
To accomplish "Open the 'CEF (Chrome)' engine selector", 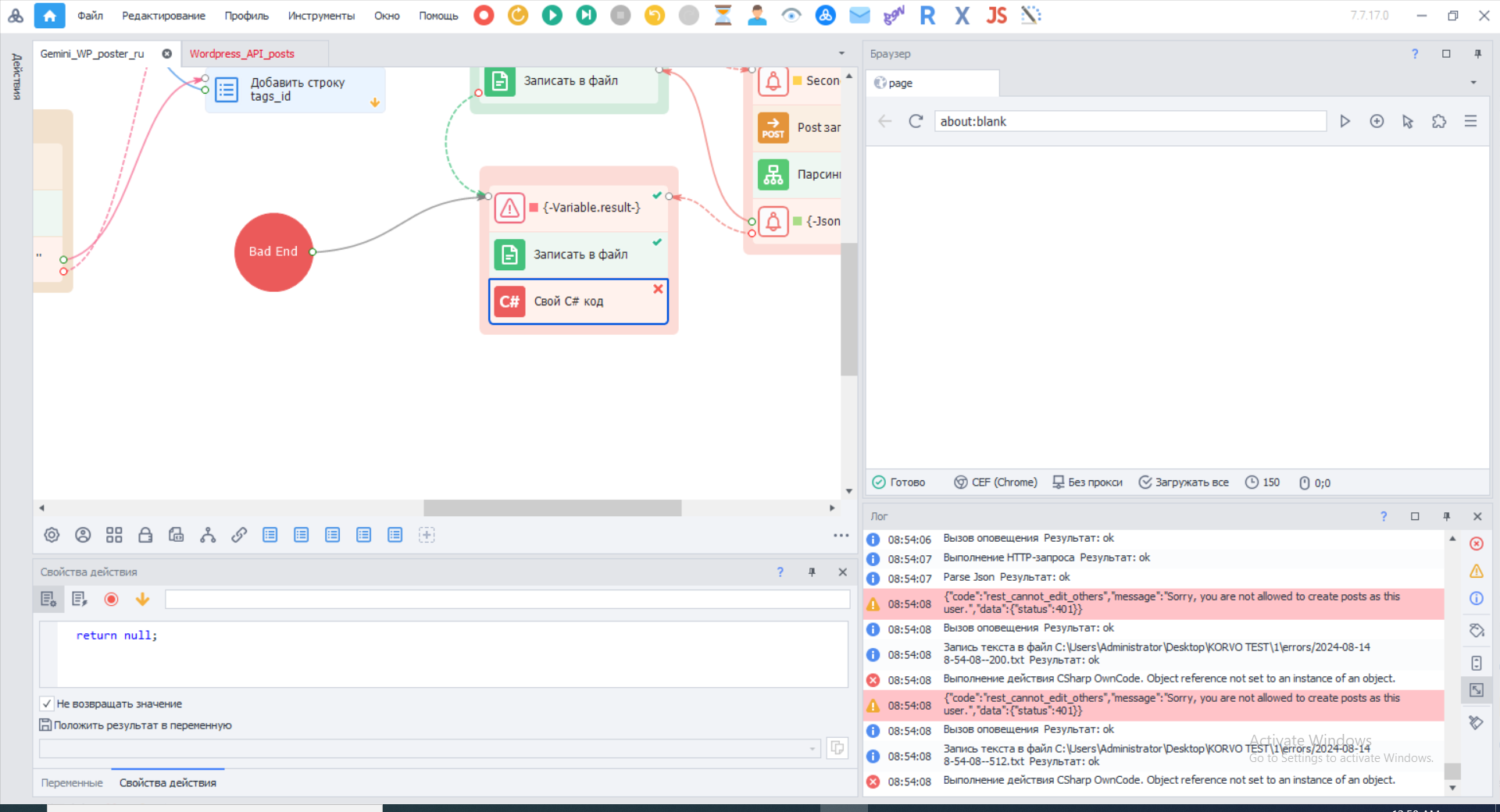I will coord(995,483).
